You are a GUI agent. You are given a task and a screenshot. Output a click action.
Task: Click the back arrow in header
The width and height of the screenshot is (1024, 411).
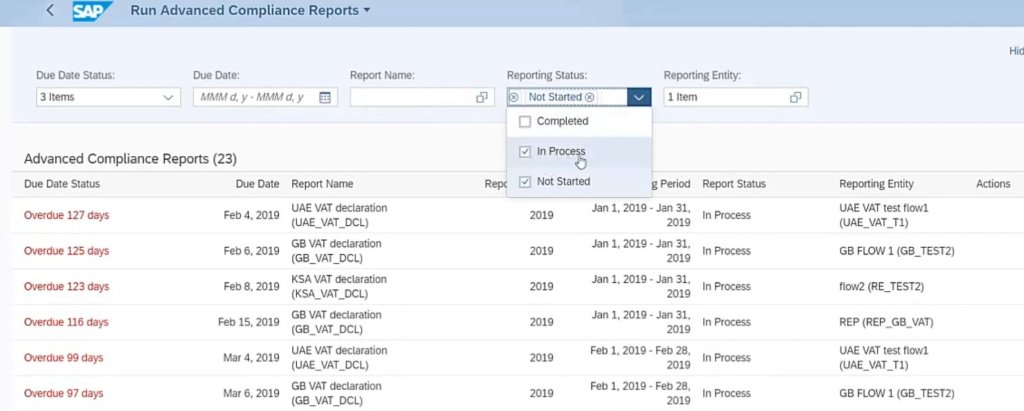click(x=50, y=11)
